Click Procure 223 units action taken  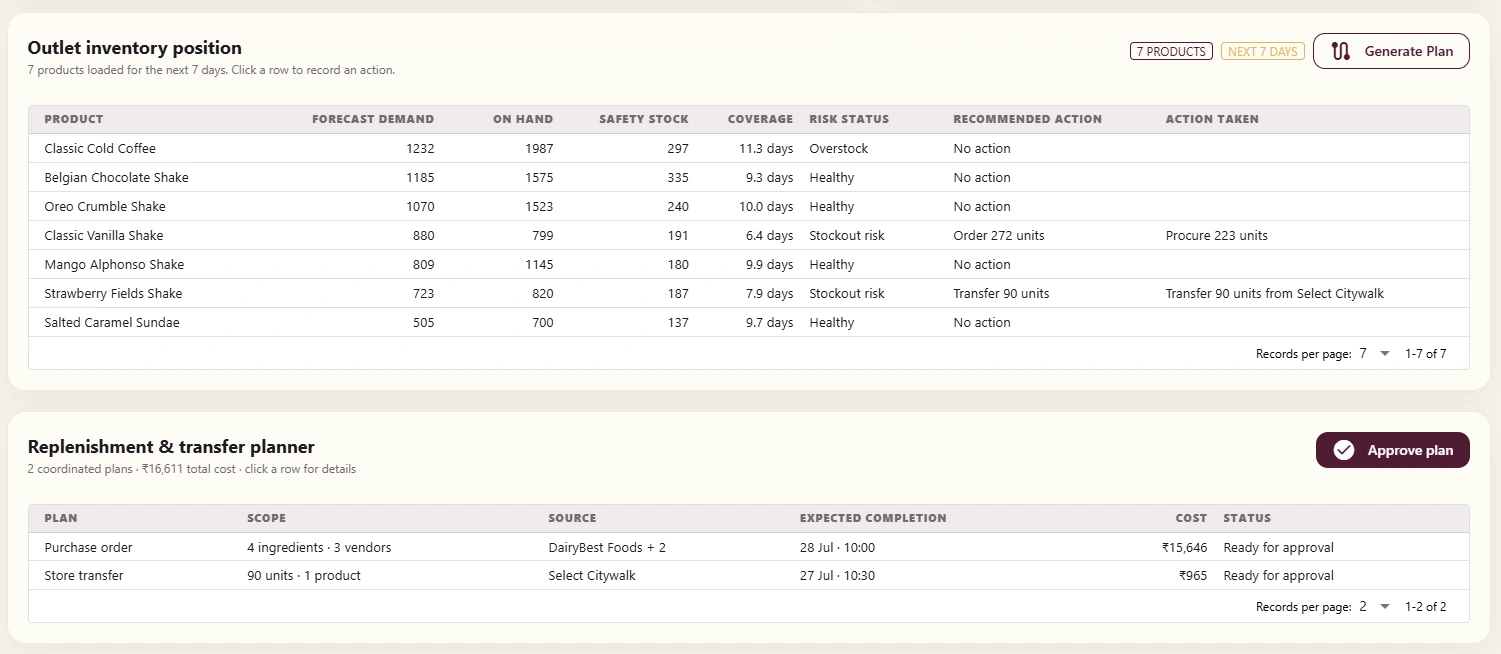pos(1216,235)
